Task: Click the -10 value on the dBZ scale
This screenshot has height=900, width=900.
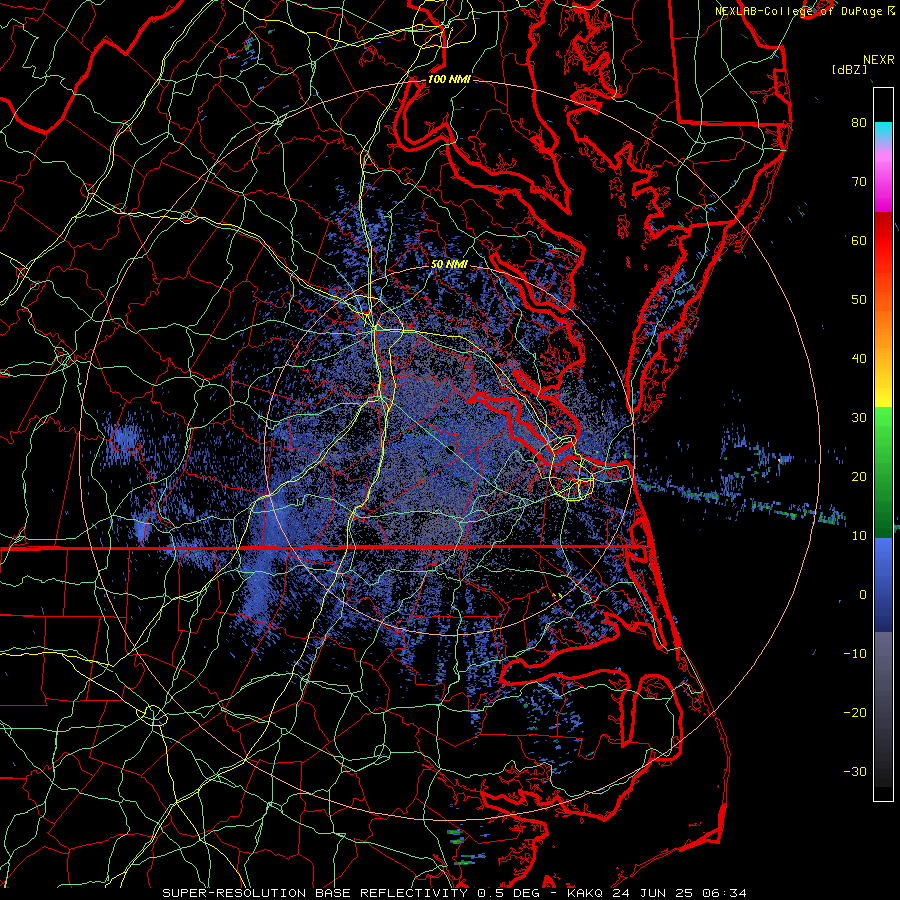Action: pyautogui.click(x=855, y=654)
